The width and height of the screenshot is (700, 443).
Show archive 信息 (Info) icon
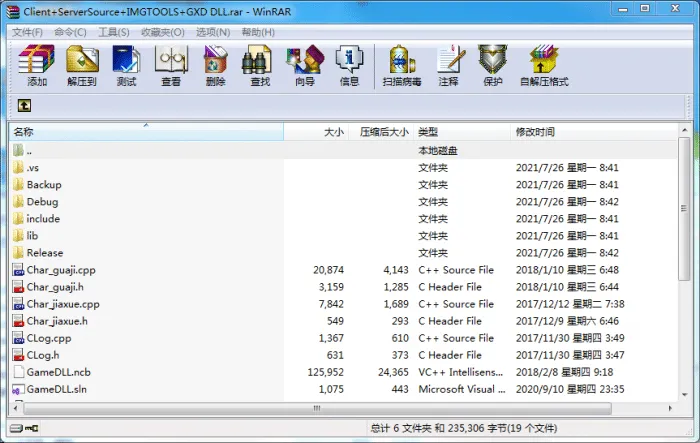350,65
